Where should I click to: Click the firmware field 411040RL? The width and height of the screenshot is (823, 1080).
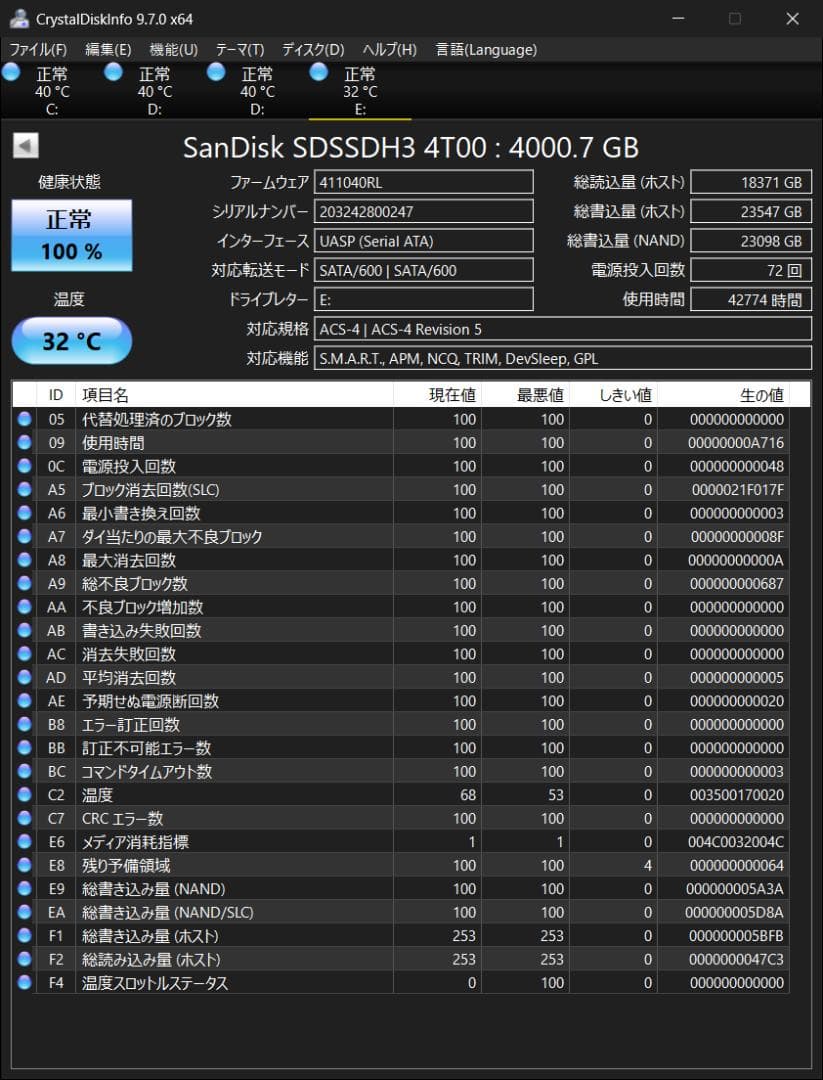(424, 183)
